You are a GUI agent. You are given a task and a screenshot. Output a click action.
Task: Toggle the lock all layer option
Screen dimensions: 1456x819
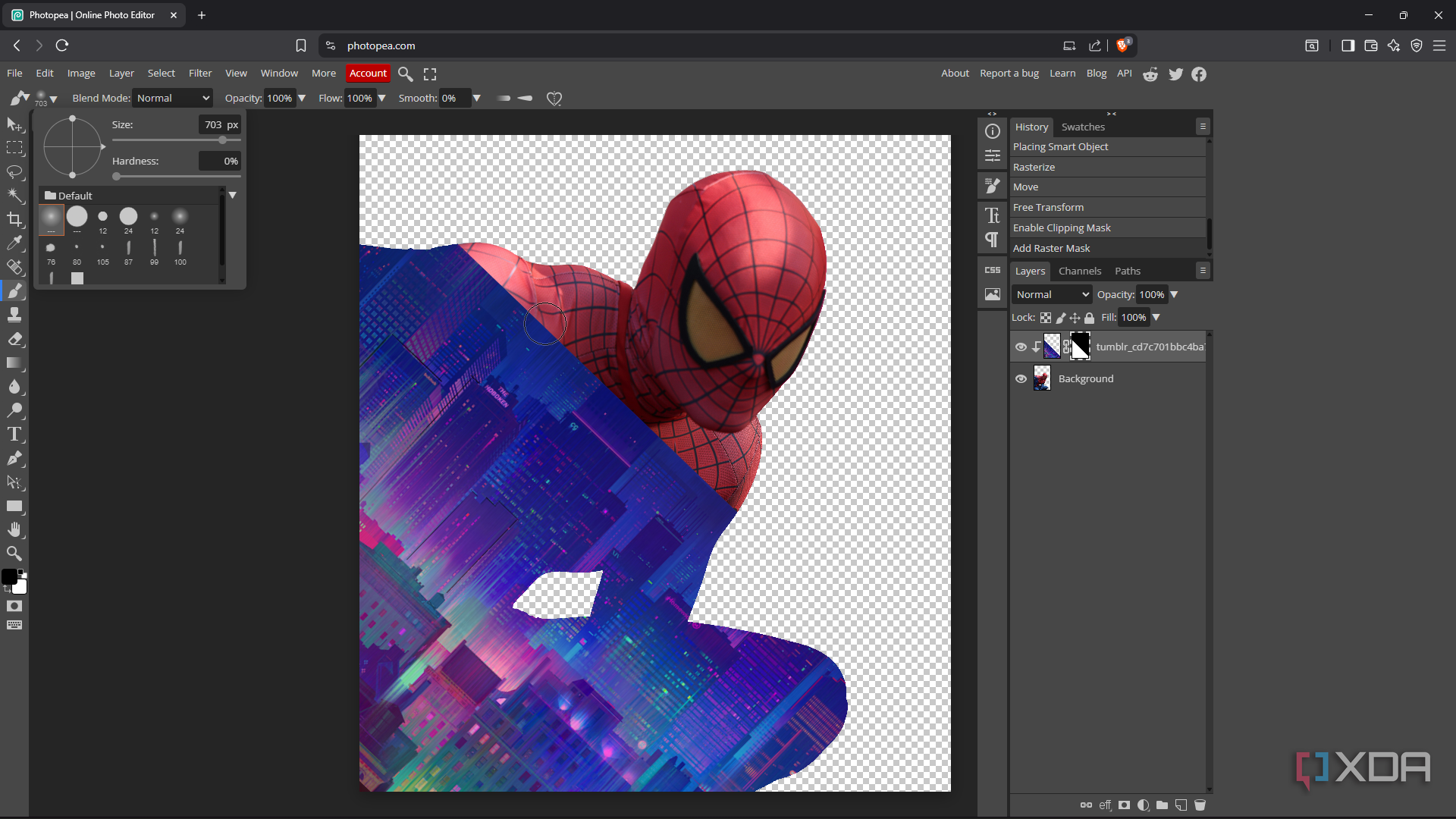pos(1089,318)
